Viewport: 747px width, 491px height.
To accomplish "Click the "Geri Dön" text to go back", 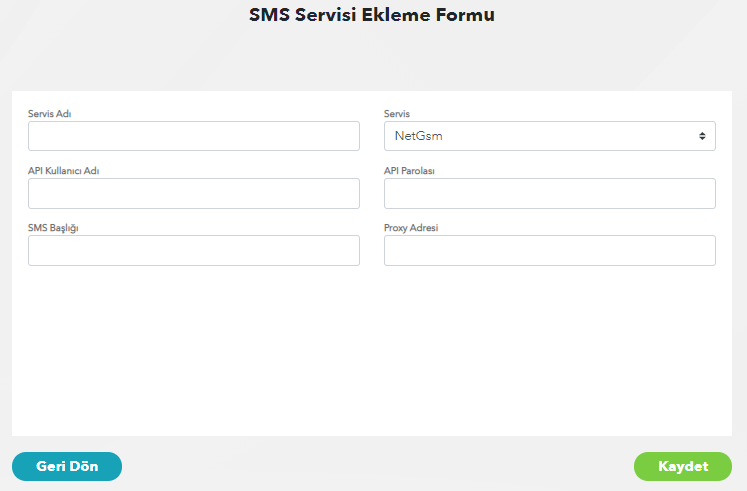I will pyautogui.click(x=67, y=467).
